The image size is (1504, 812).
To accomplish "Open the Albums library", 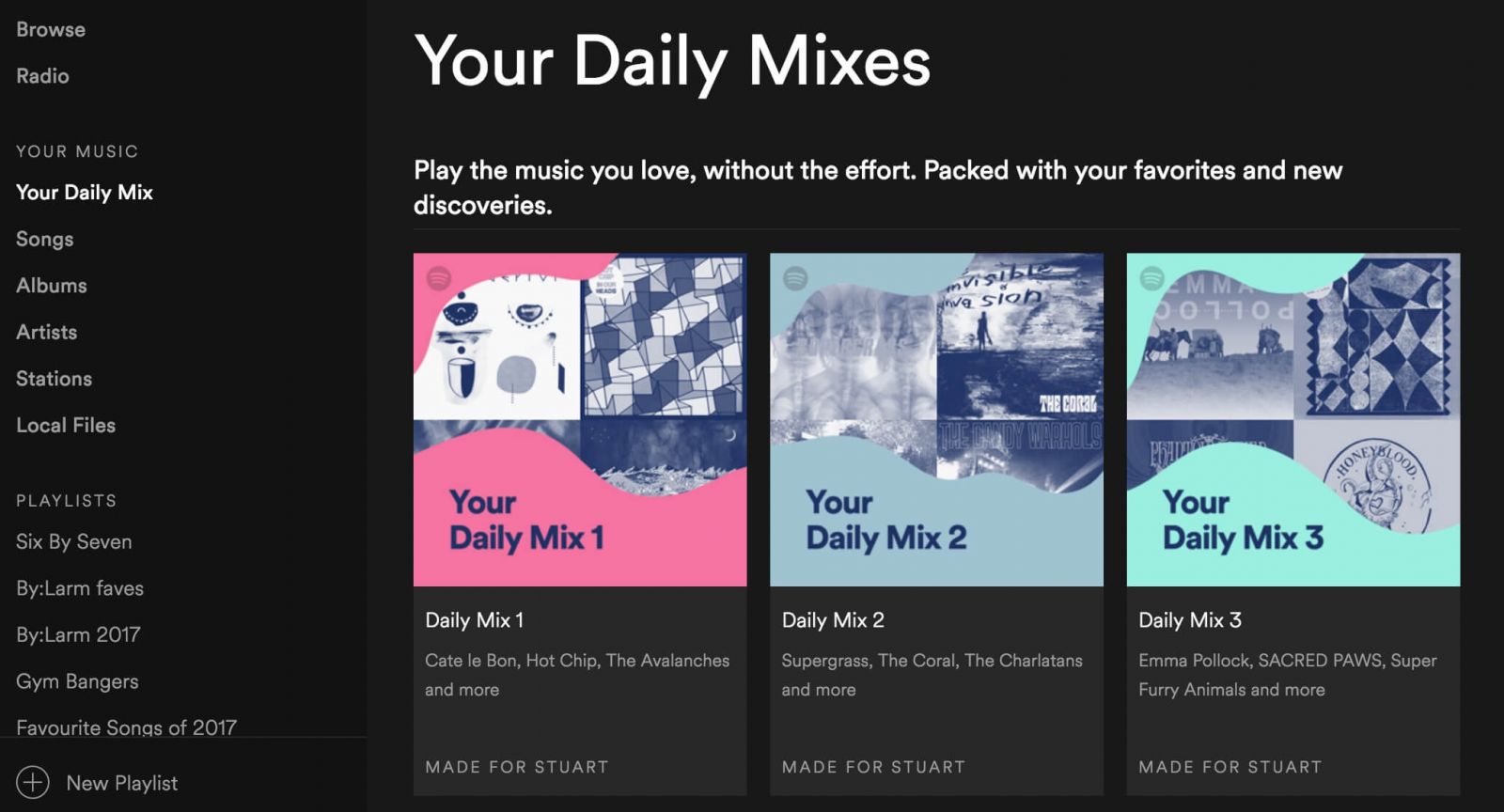I will (x=51, y=285).
